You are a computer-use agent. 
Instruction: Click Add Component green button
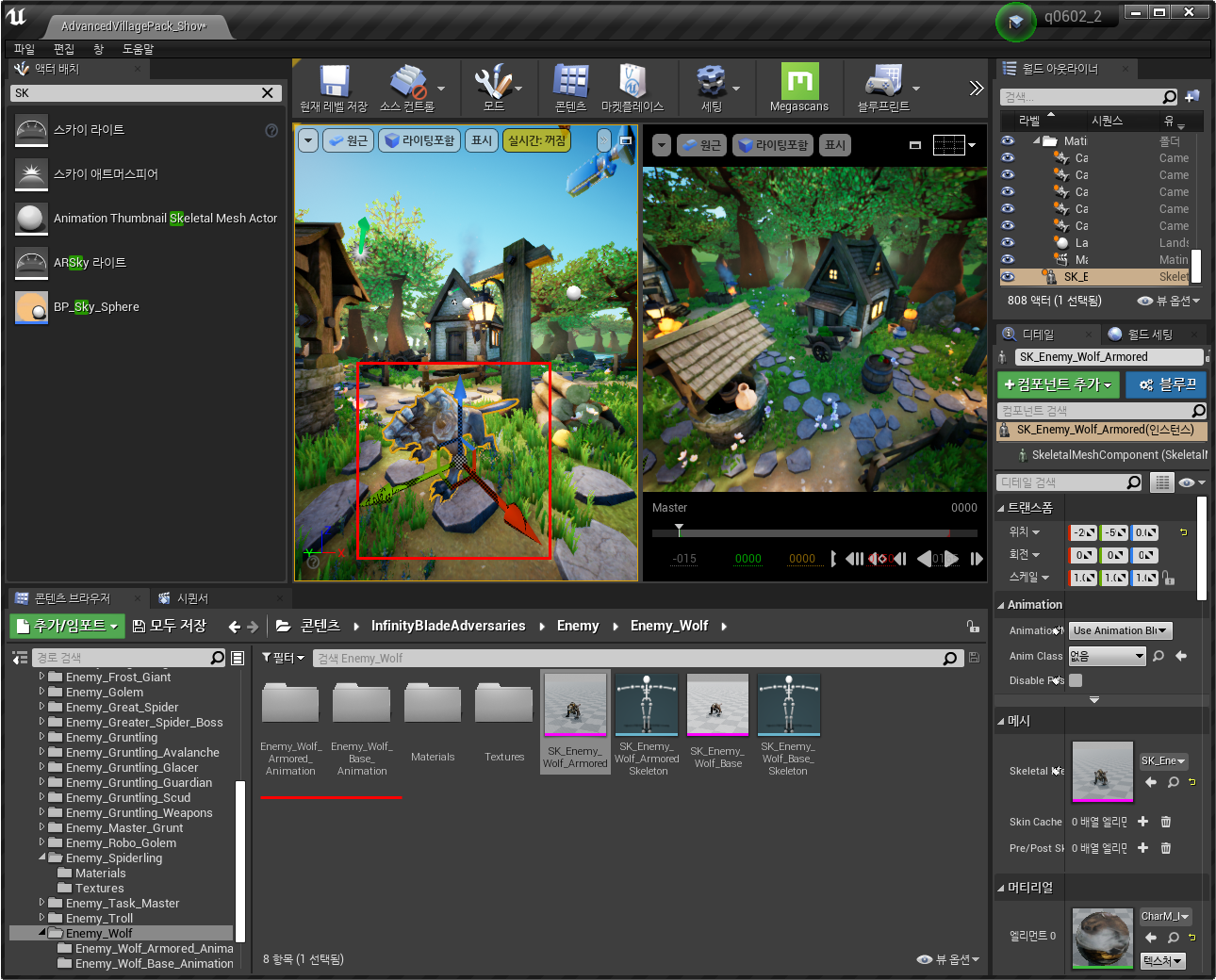coord(1058,384)
